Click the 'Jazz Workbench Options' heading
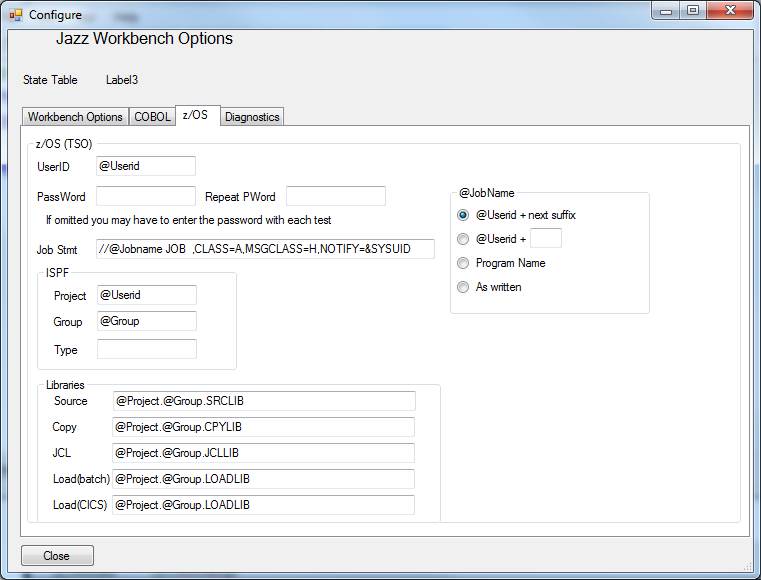The height and width of the screenshot is (580, 761). [144, 38]
